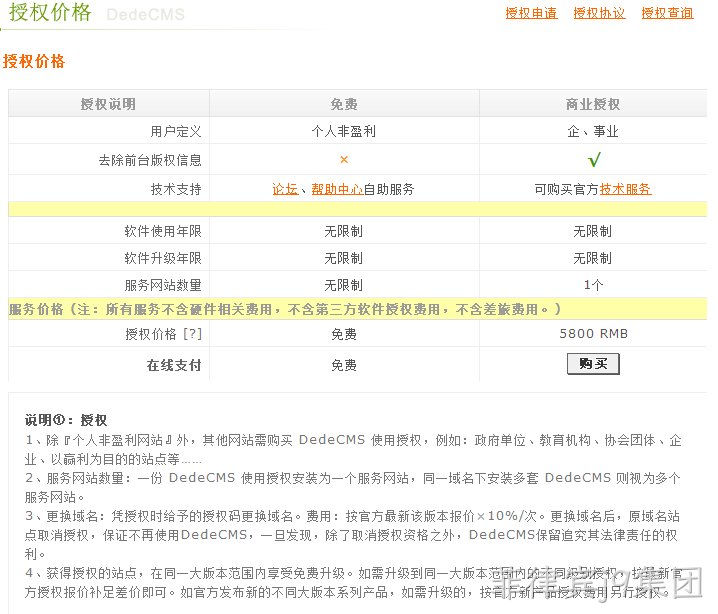718x614 pixels.
Task: Click the 企、事业 cell
Action: (593, 131)
